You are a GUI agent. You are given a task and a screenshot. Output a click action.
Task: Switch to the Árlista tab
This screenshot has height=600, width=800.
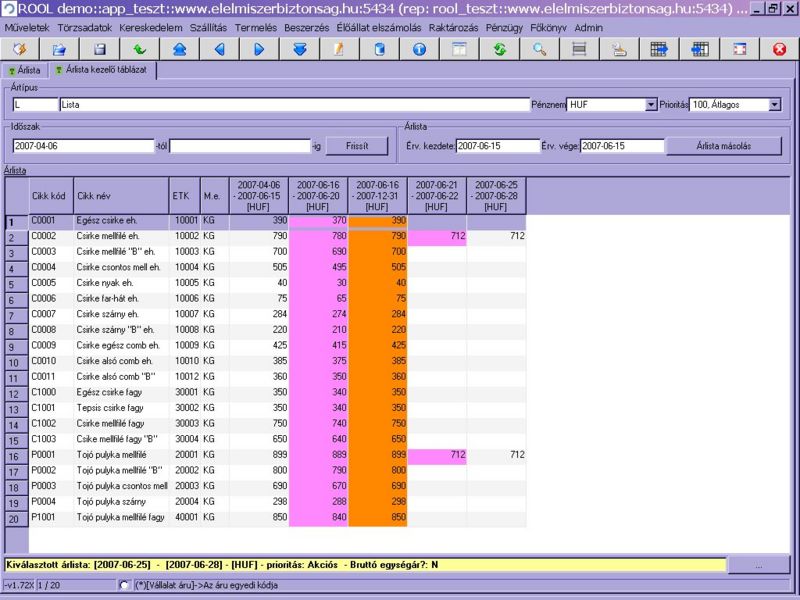25,70
